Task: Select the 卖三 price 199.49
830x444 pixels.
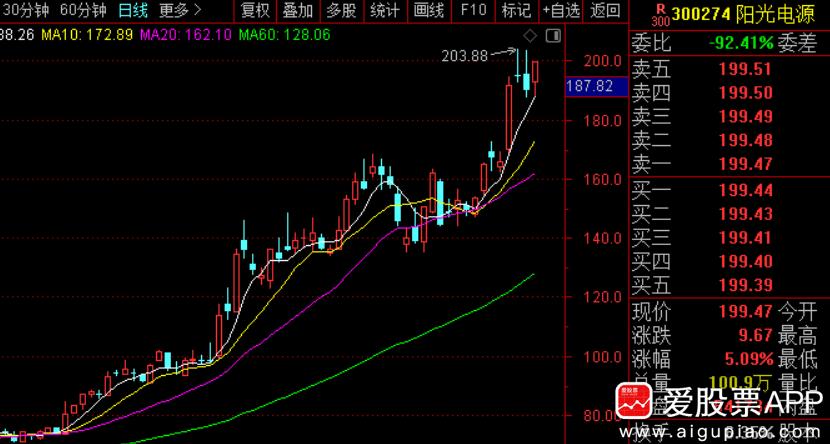Action: [x=746, y=116]
